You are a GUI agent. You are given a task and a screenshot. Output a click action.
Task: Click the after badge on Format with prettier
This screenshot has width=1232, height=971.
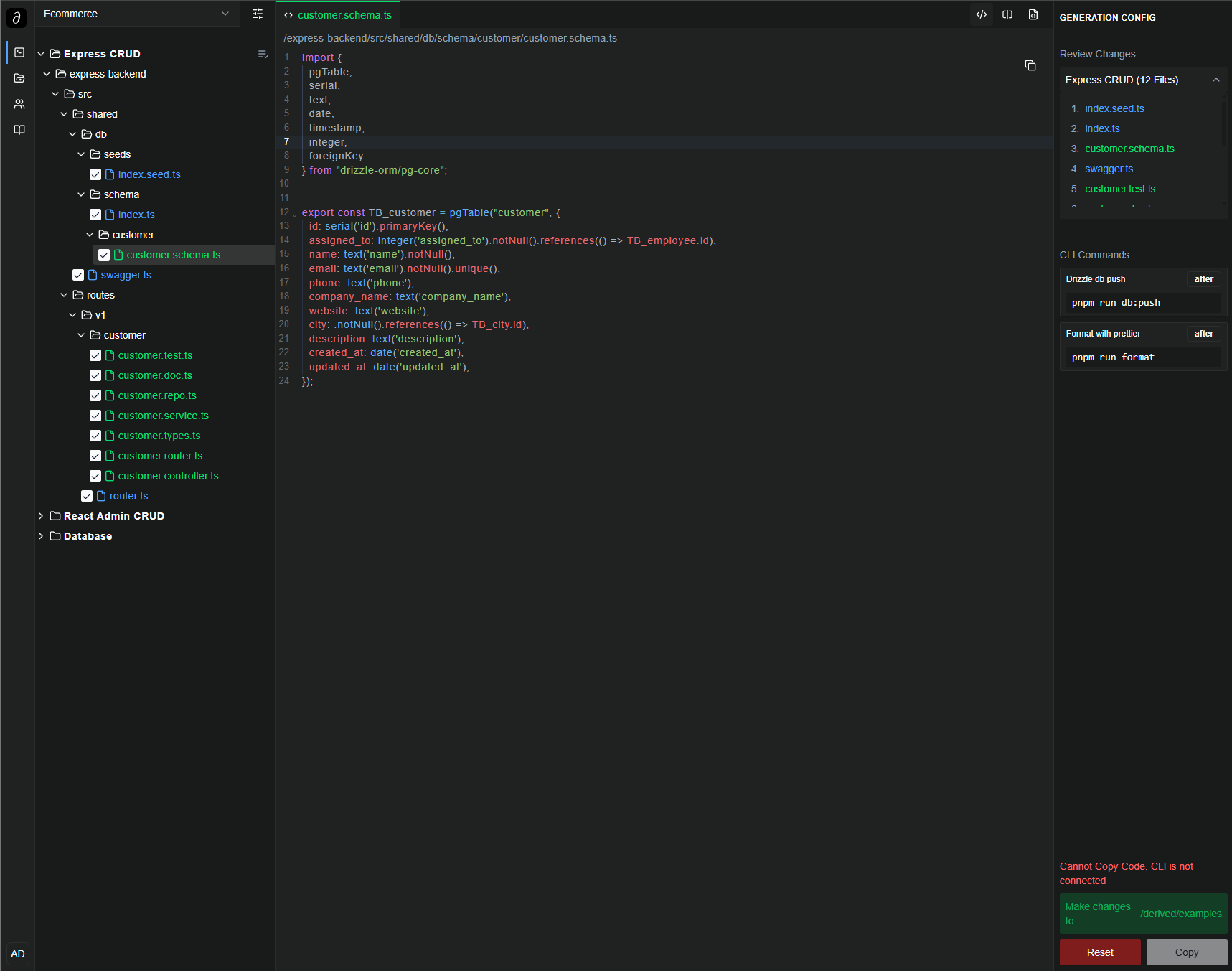[x=1203, y=334]
